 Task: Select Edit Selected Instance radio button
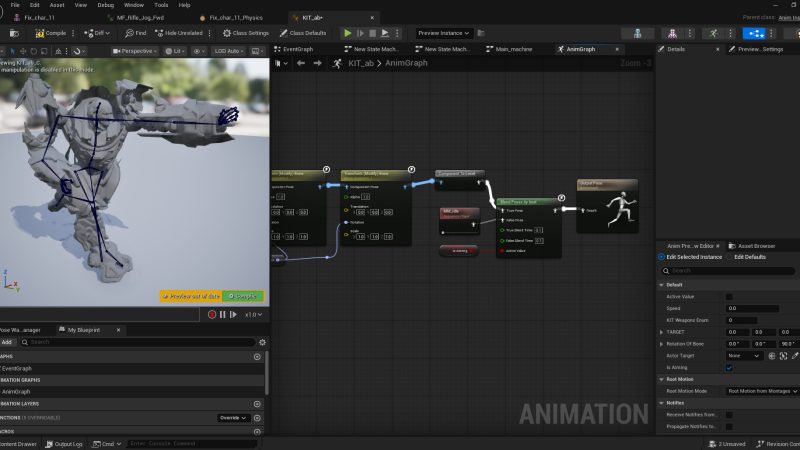(x=662, y=258)
